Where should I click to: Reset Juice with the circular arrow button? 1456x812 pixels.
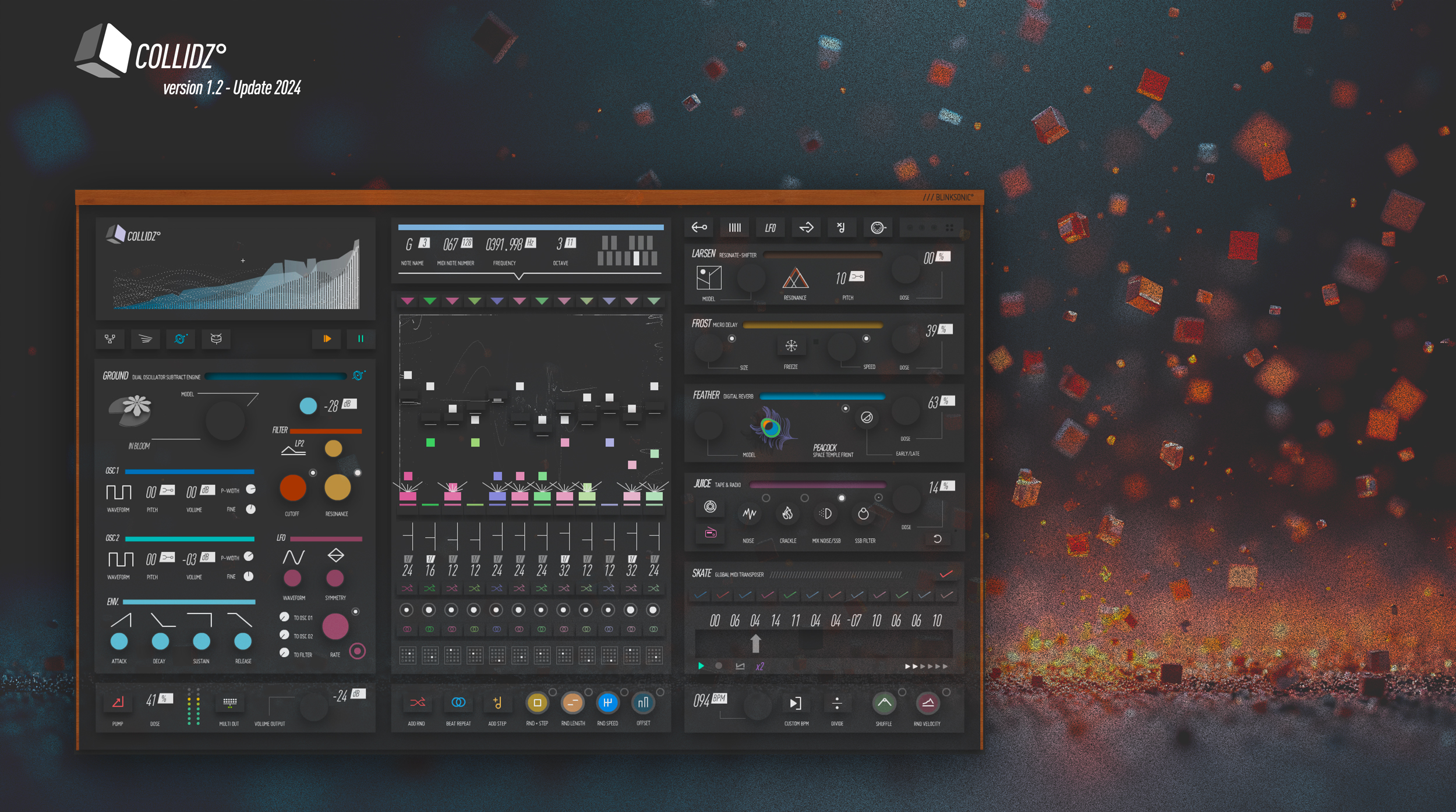[938, 539]
